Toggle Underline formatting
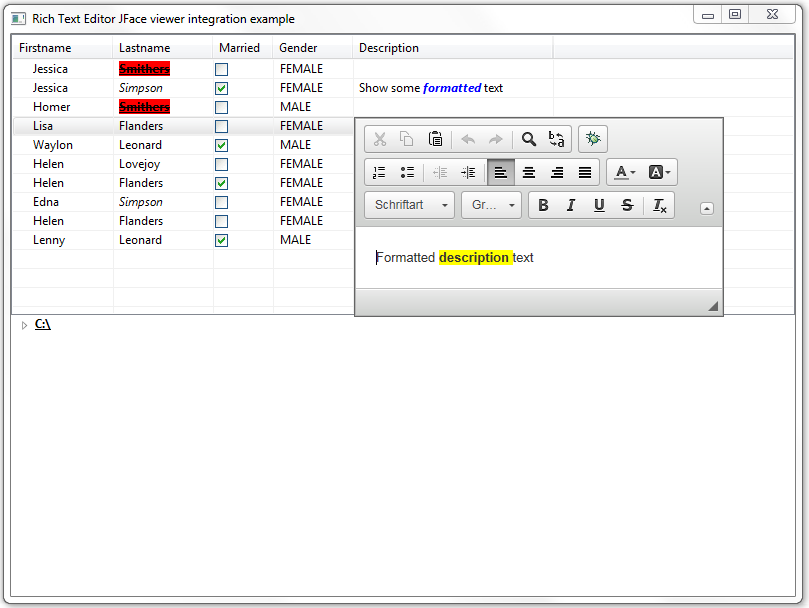Viewport: 809px width, 608px height. (599, 205)
